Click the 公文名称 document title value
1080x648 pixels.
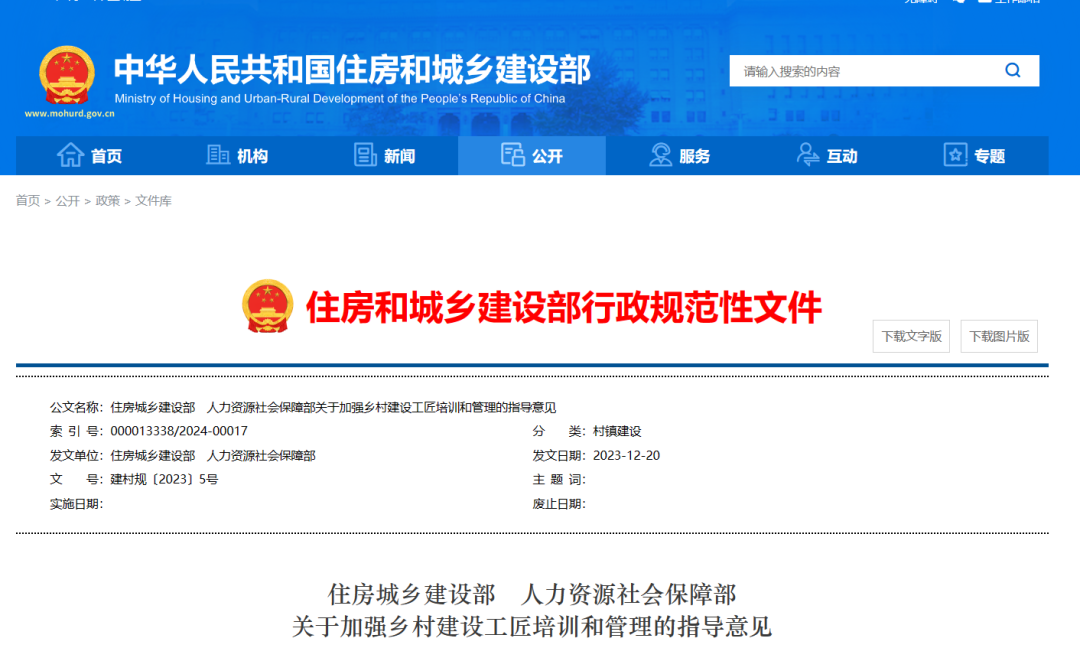[333, 408]
